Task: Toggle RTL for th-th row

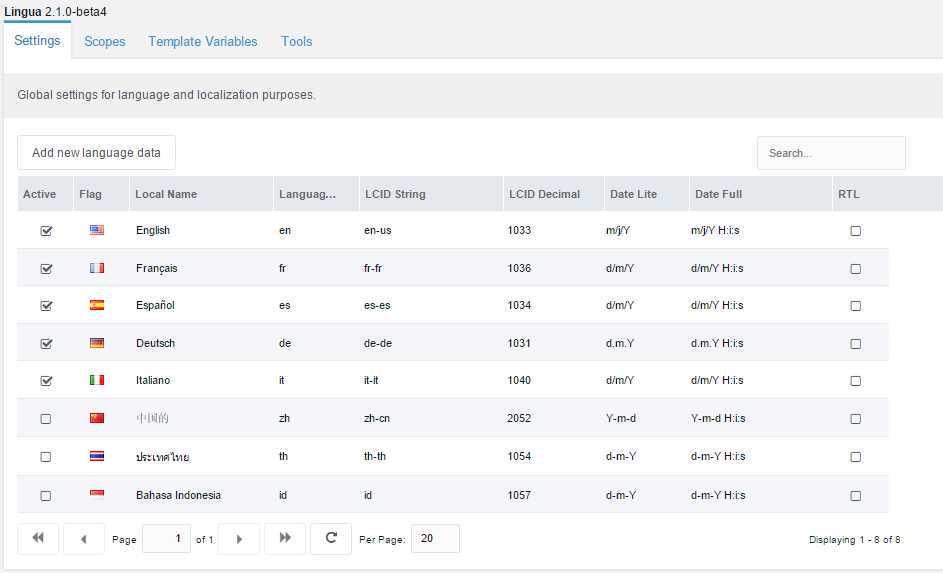Action: coord(855,457)
